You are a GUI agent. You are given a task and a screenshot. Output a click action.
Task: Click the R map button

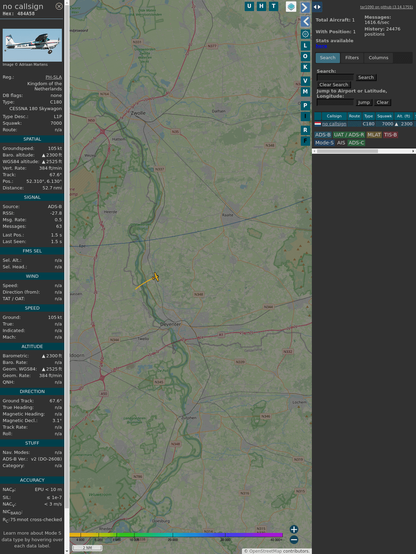(305, 130)
